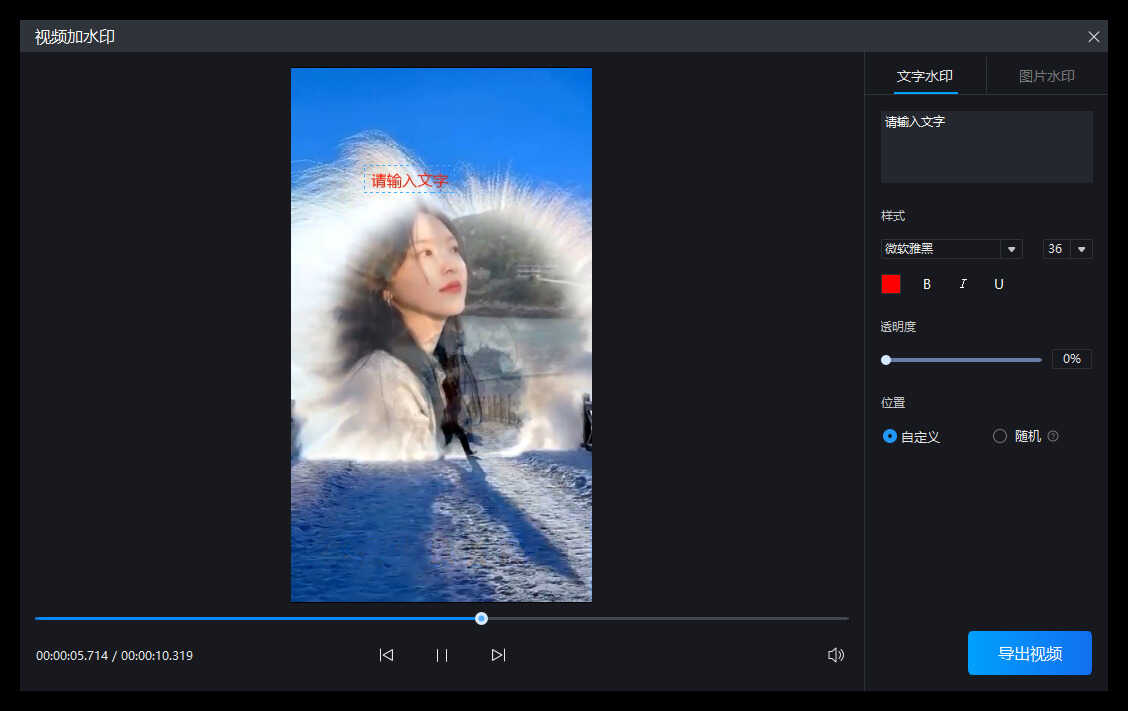
Task: Select the 随机 position radio button
Action: (1000, 436)
